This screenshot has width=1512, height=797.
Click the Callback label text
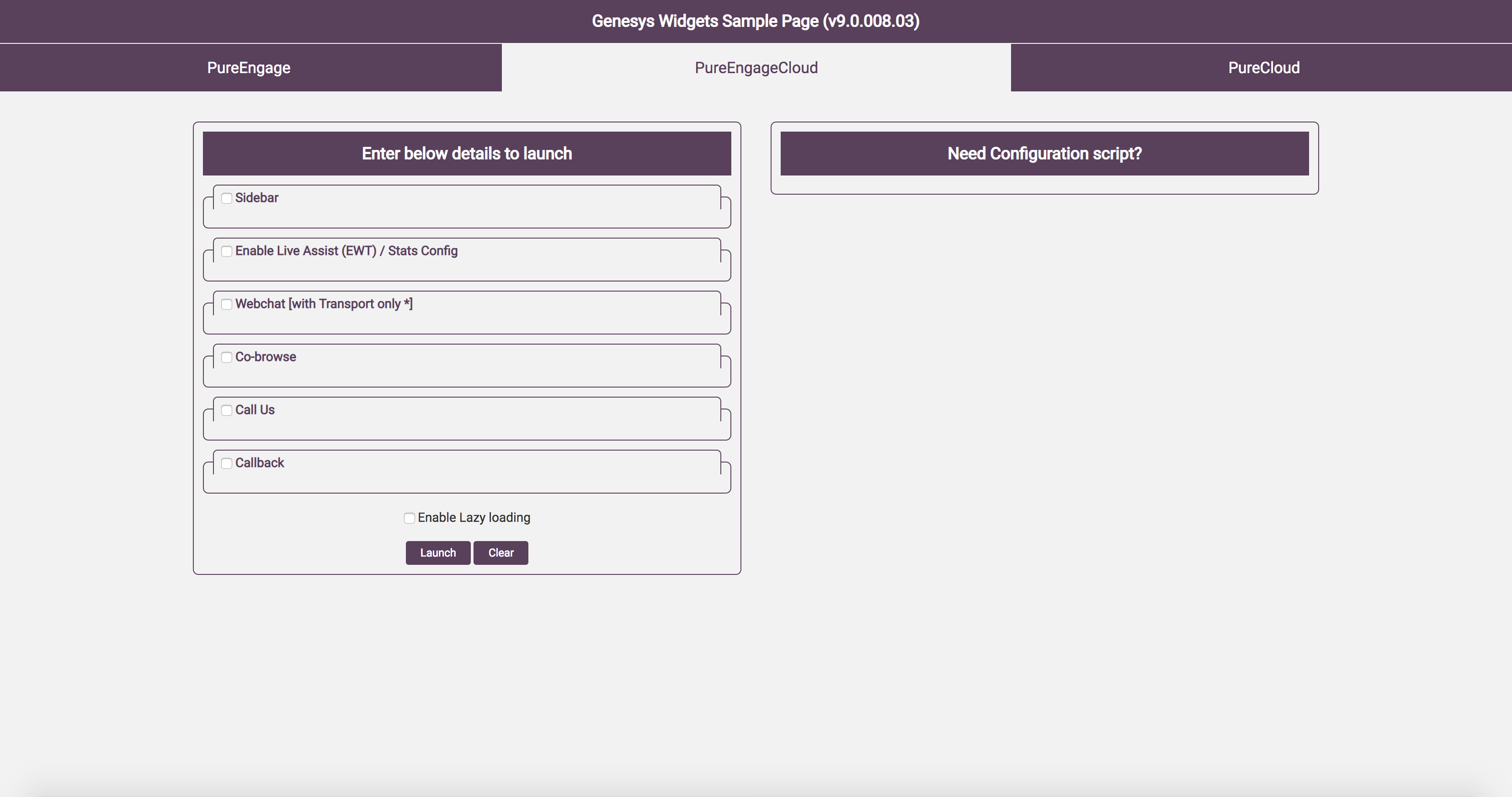[x=260, y=462]
